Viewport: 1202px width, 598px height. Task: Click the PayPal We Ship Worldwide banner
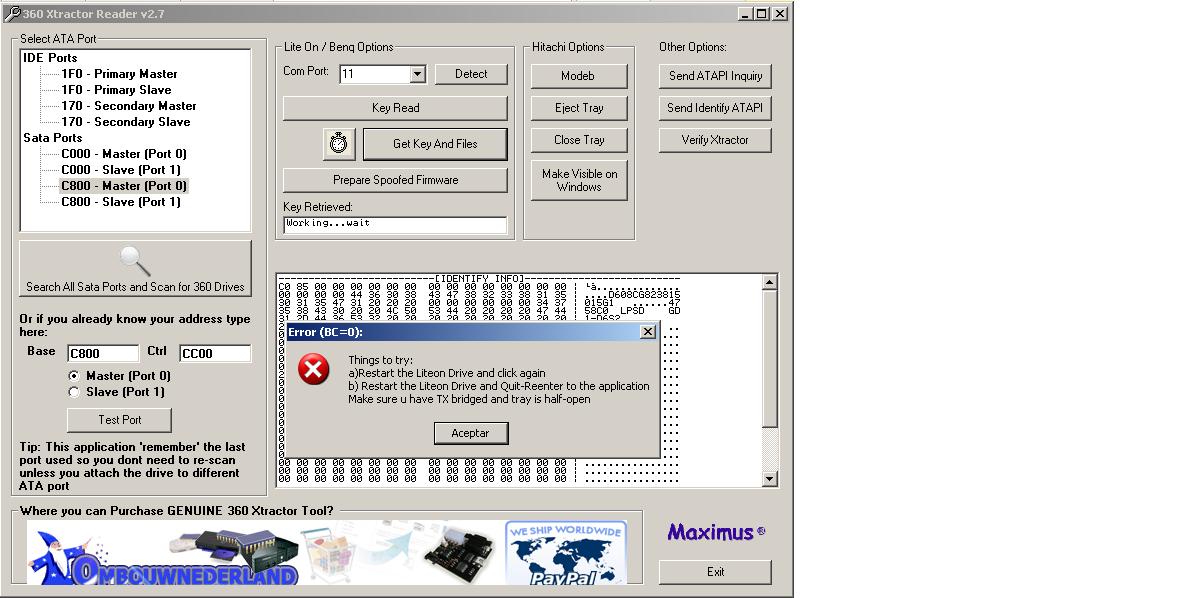(x=566, y=552)
